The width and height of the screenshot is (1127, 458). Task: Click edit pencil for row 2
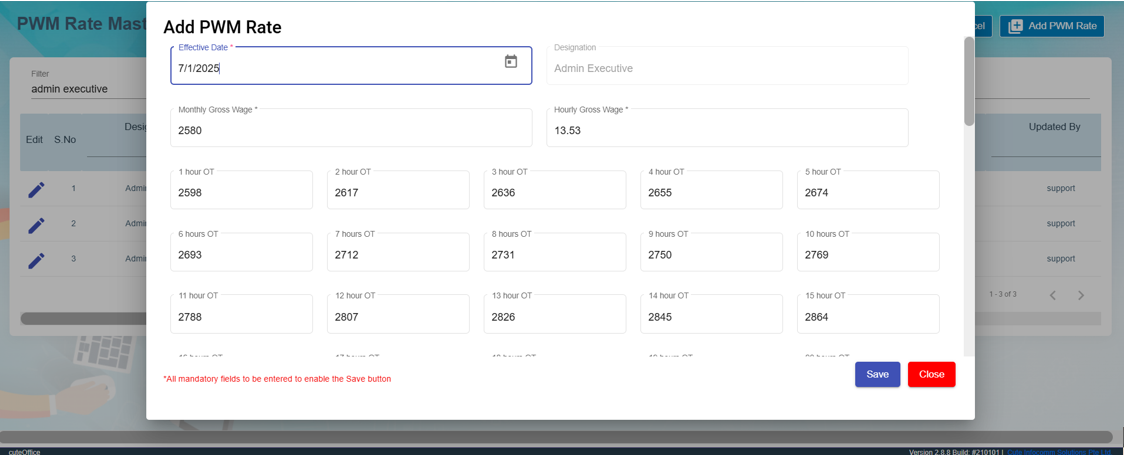(x=36, y=225)
